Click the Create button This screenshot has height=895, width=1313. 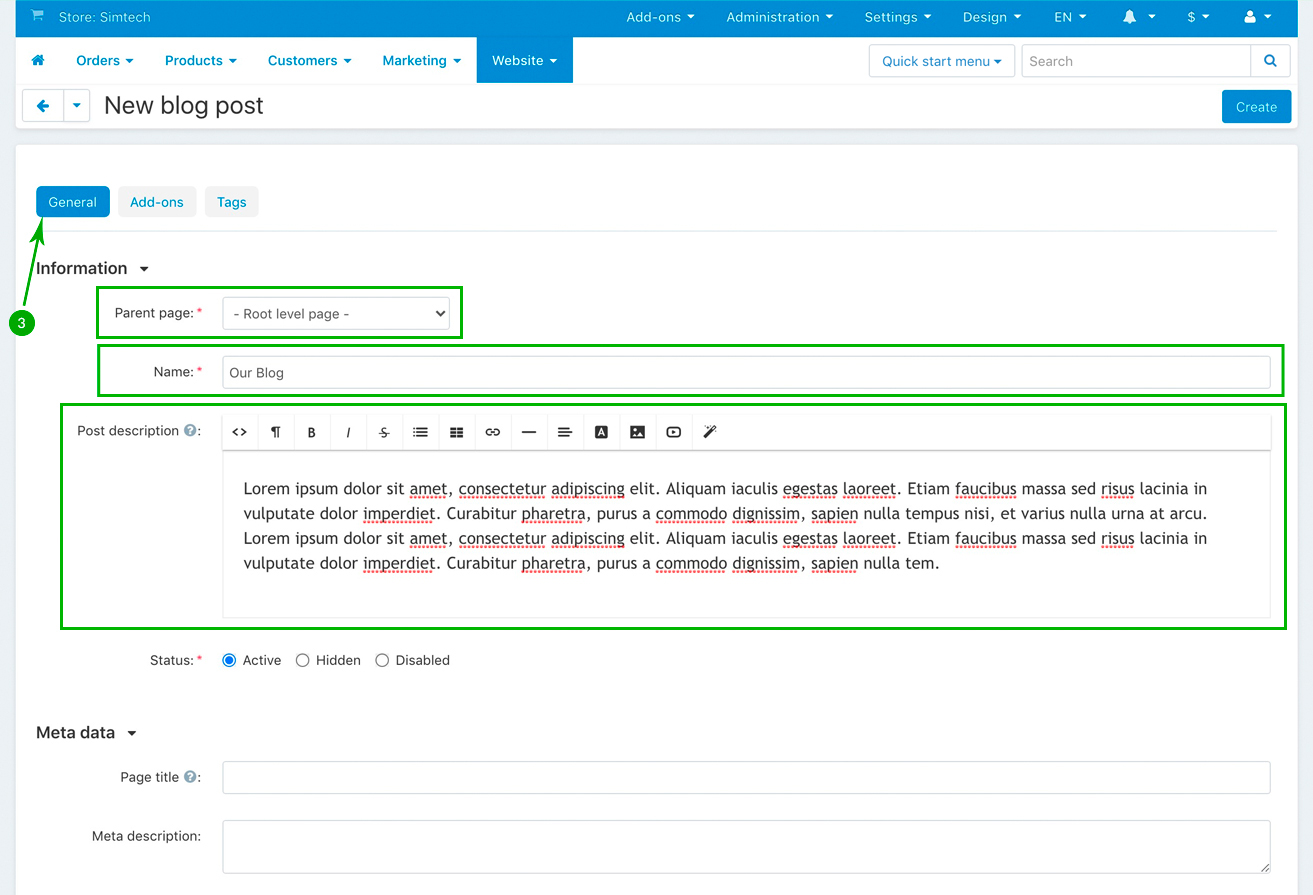tap(1256, 107)
